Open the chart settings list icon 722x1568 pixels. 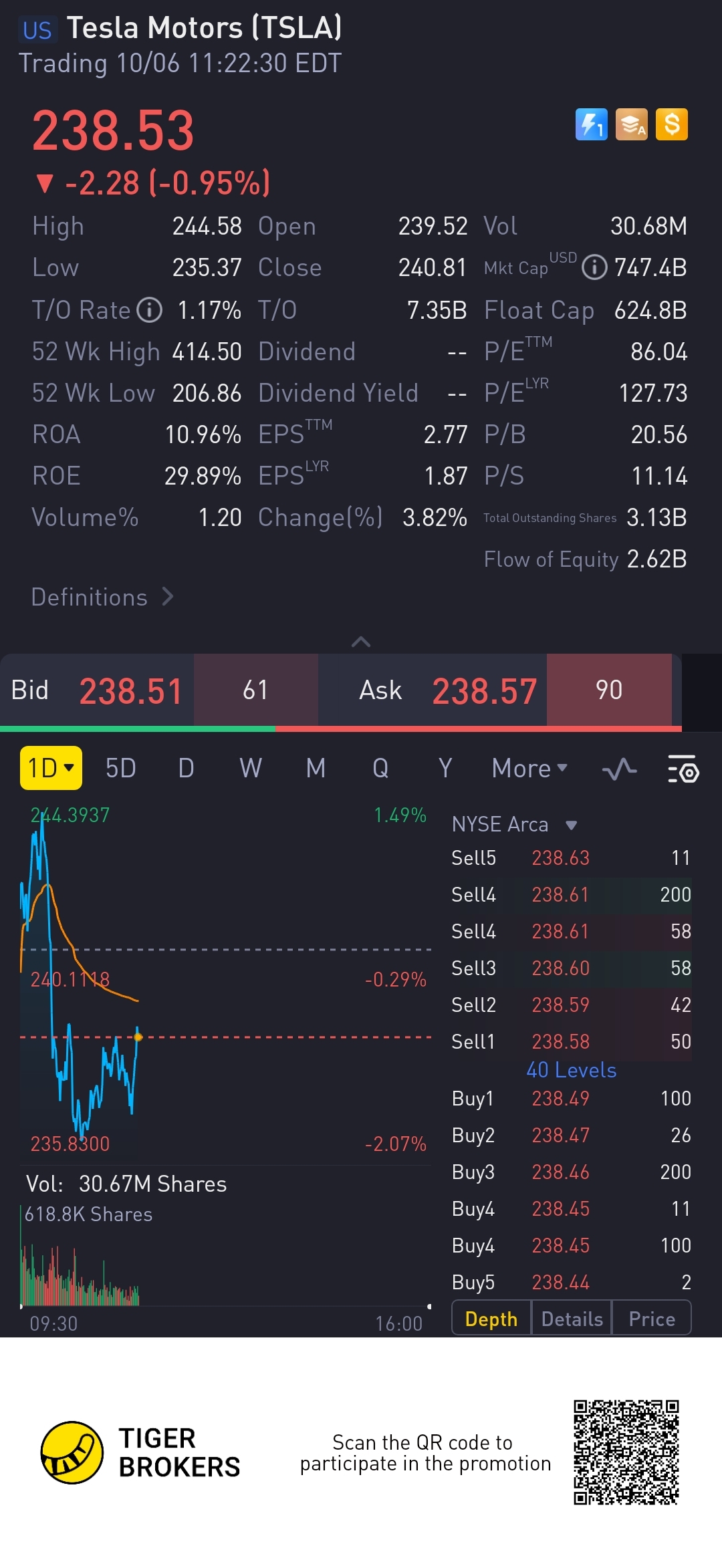683,769
